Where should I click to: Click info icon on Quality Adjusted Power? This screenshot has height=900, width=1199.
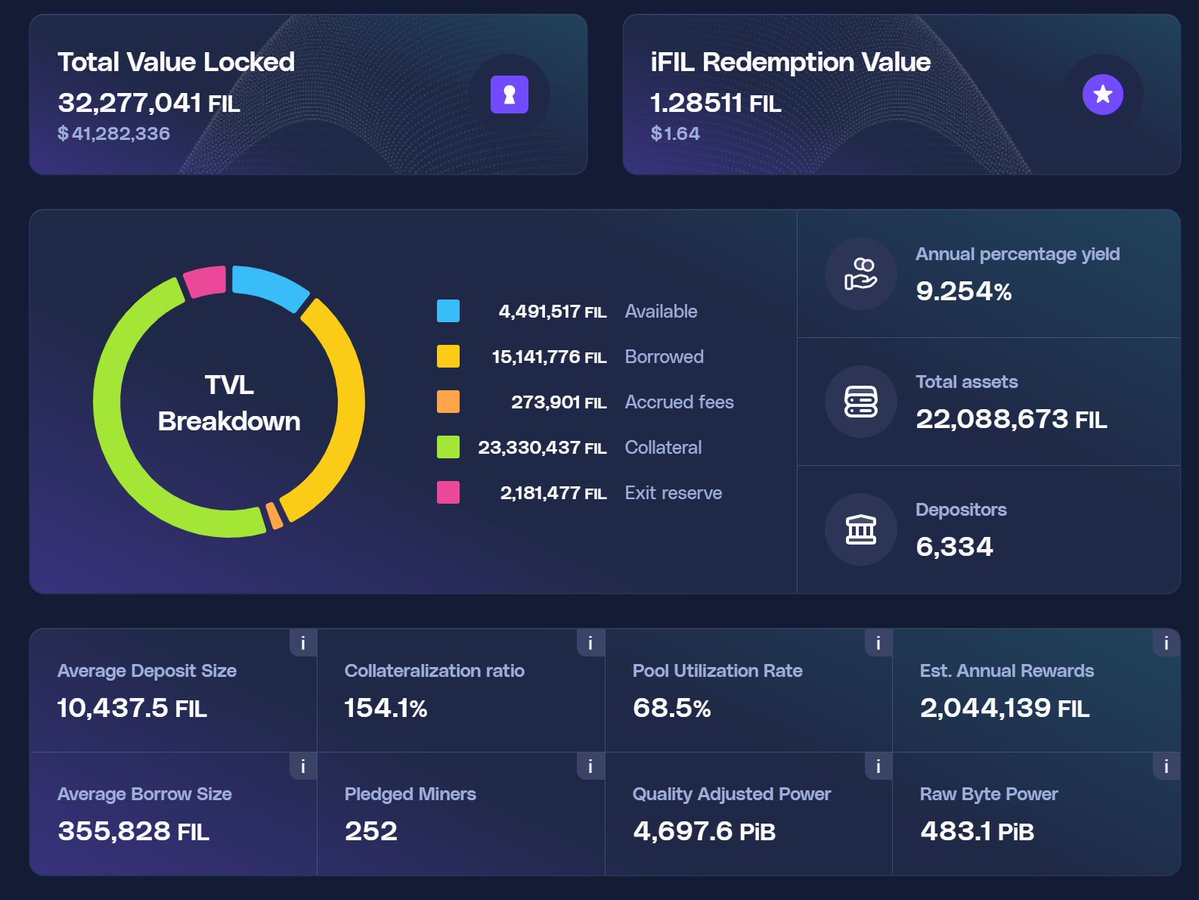pyautogui.click(x=878, y=766)
